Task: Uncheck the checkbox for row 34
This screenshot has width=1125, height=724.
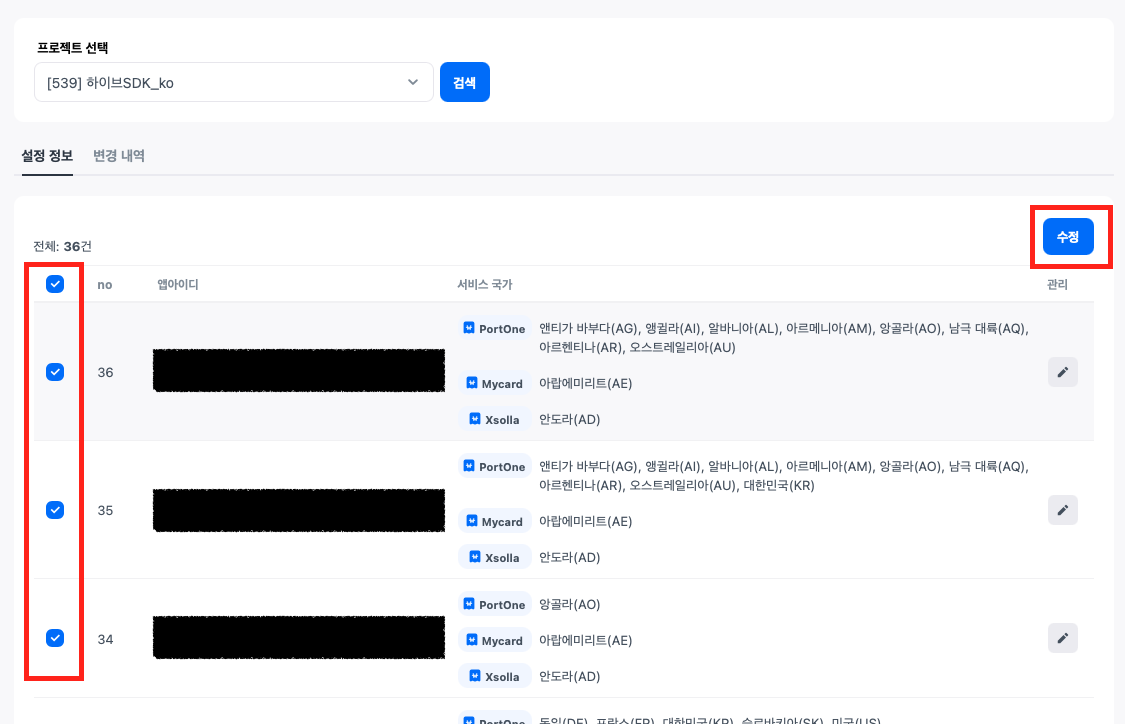Action: pos(55,638)
